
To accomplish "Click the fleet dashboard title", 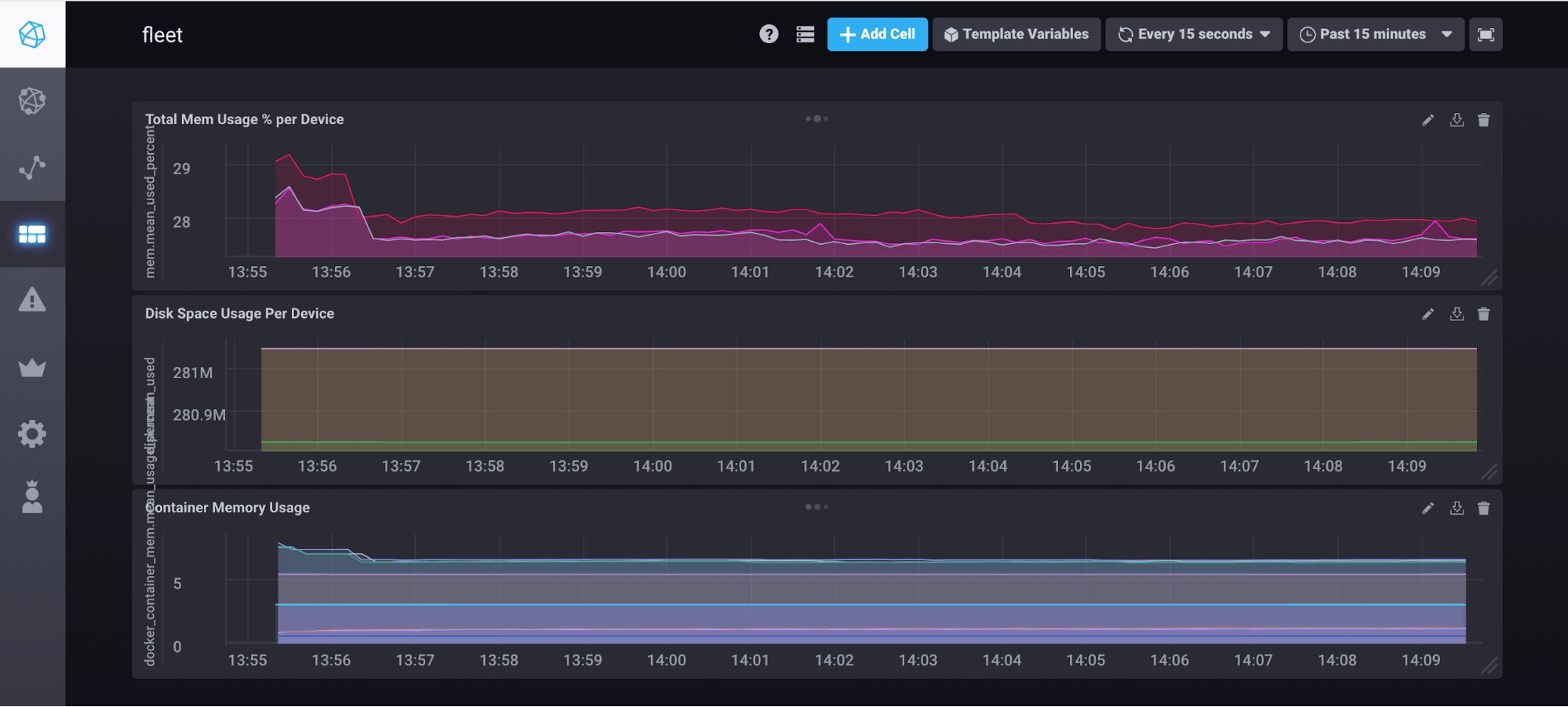I will click(162, 35).
